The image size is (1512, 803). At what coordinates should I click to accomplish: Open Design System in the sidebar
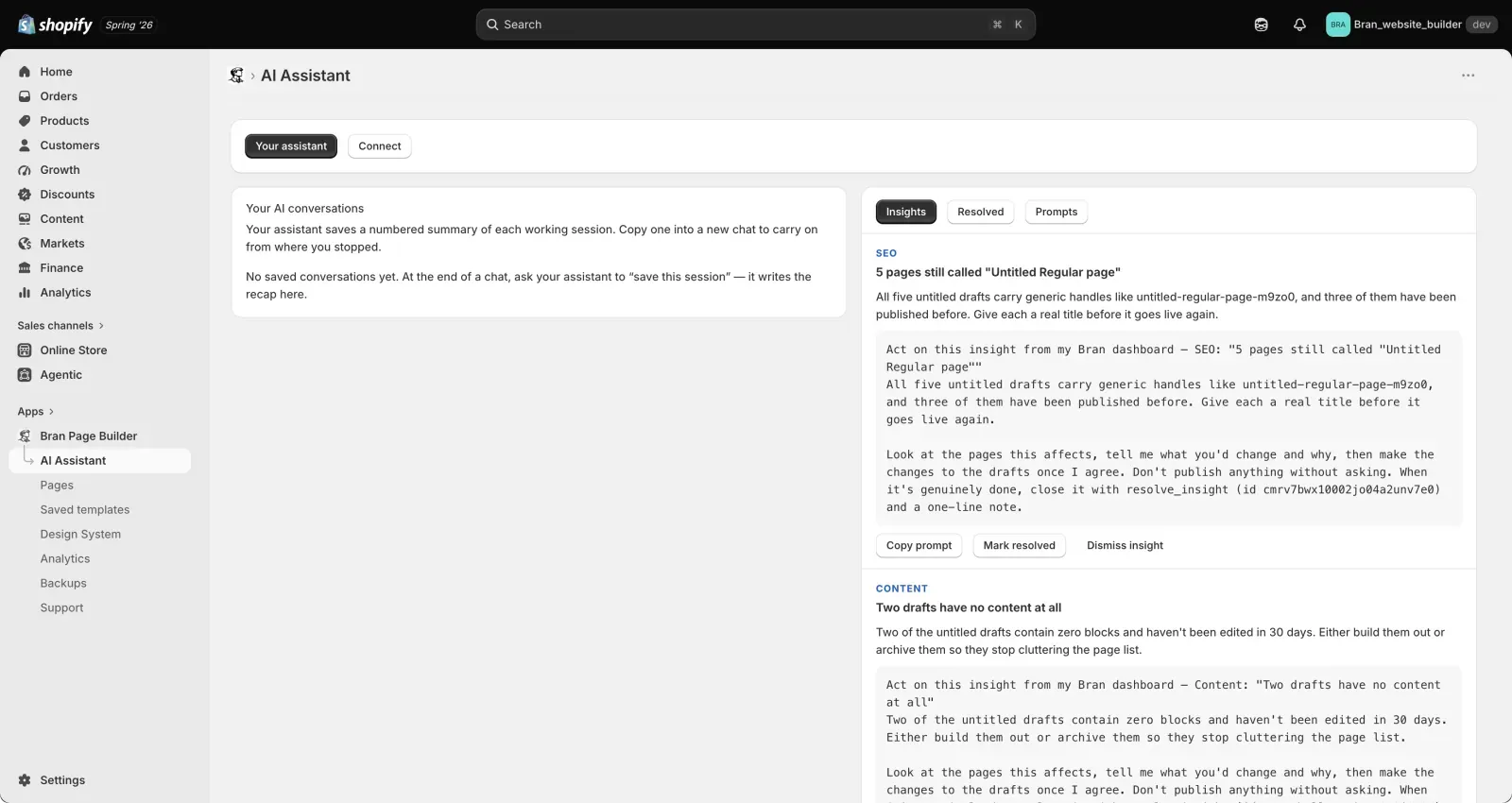click(80, 535)
